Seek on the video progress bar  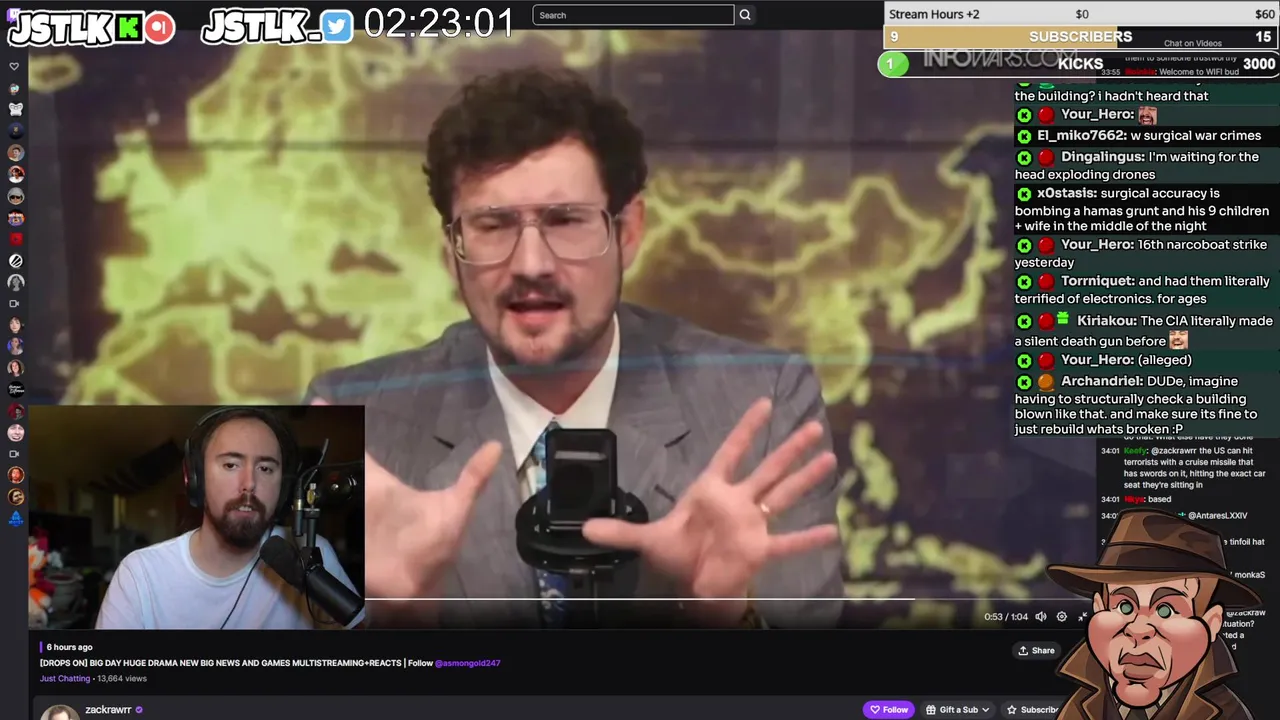[730, 599]
